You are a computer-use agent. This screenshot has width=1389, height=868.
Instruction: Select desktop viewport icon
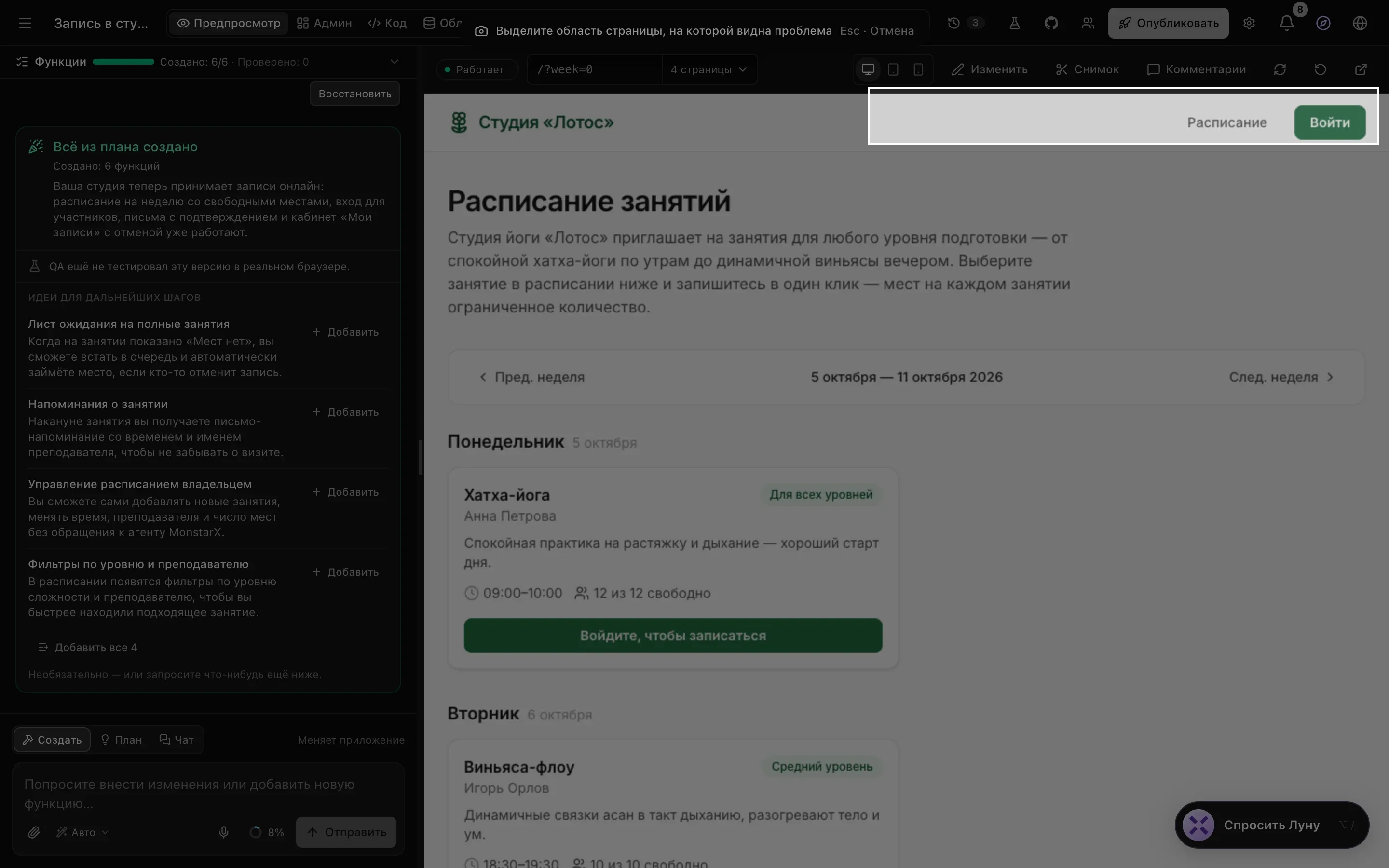coord(868,69)
